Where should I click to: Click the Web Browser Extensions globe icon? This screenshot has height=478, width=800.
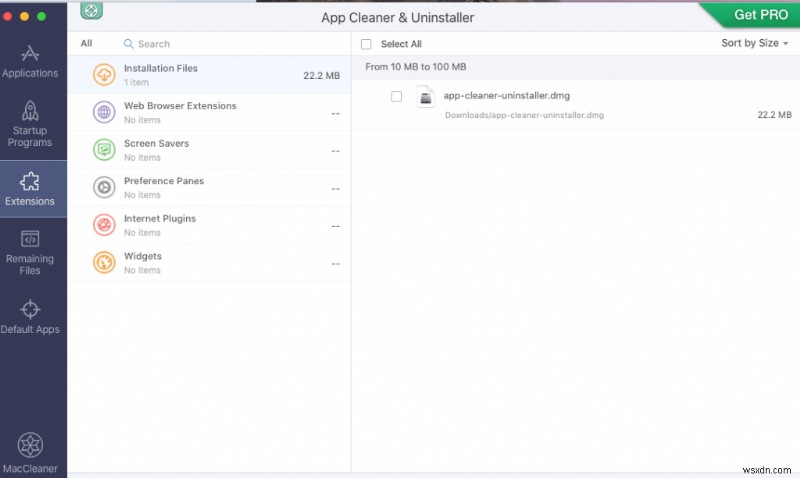(104, 112)
